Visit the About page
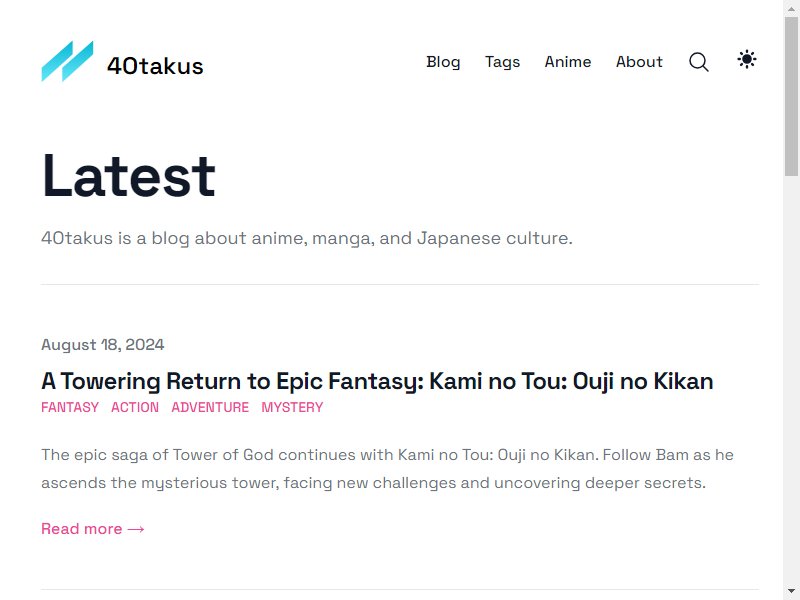Image resolution: width=800 pixels, height=600 pixels. 639,62
